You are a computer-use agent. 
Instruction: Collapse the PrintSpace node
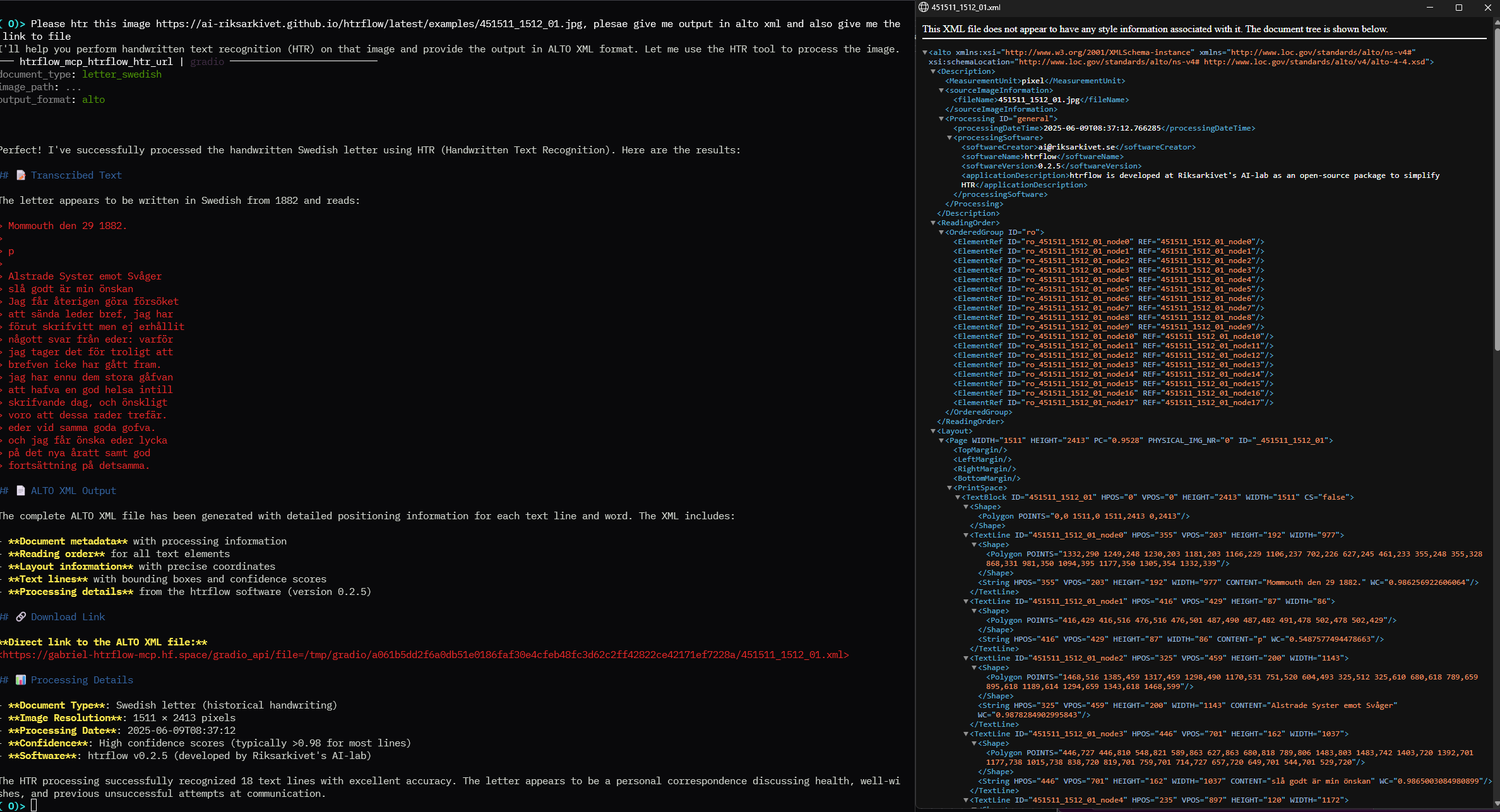(x=949, y=488)
